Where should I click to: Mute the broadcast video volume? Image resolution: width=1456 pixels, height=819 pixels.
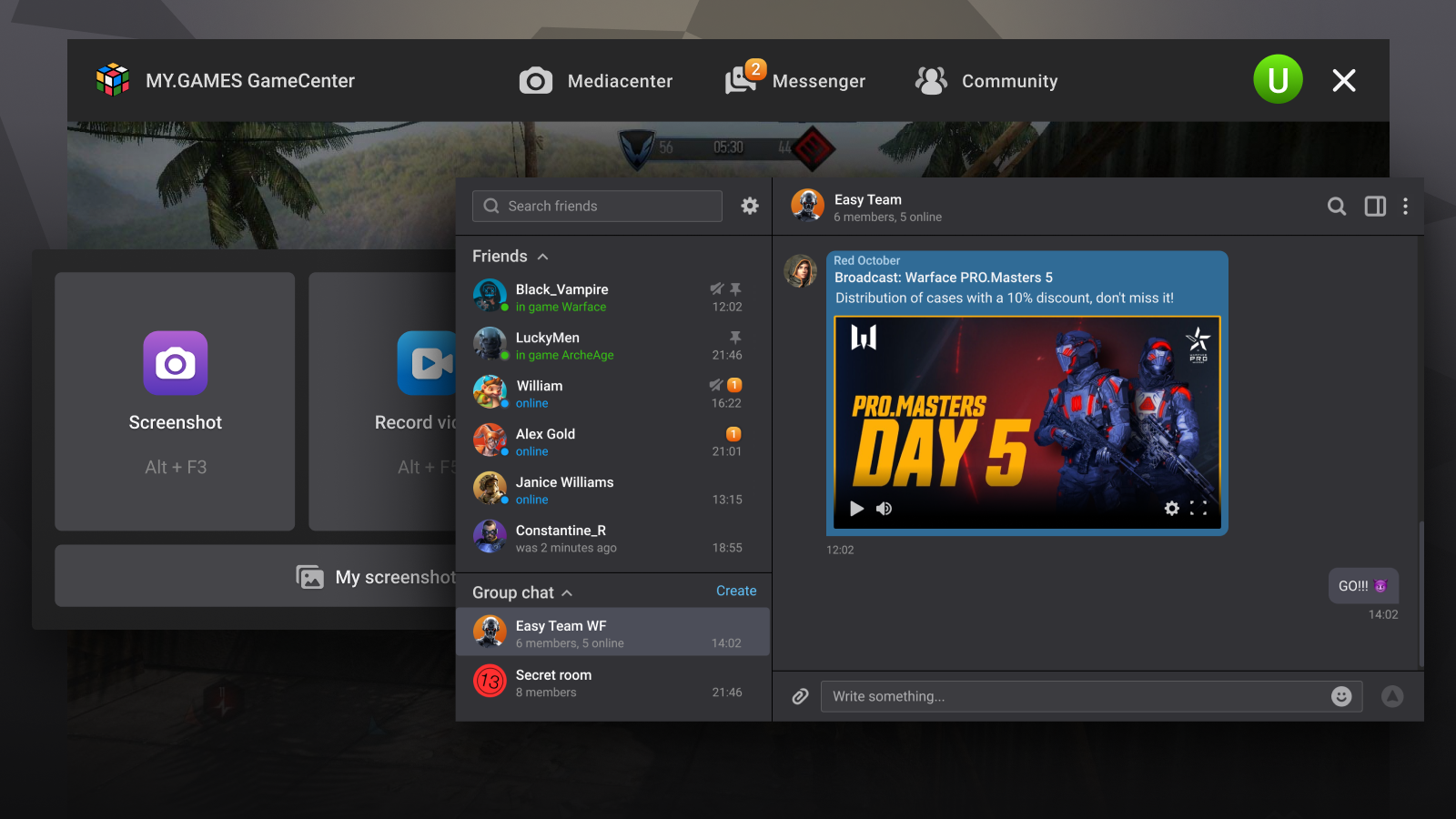pos(884,509)
